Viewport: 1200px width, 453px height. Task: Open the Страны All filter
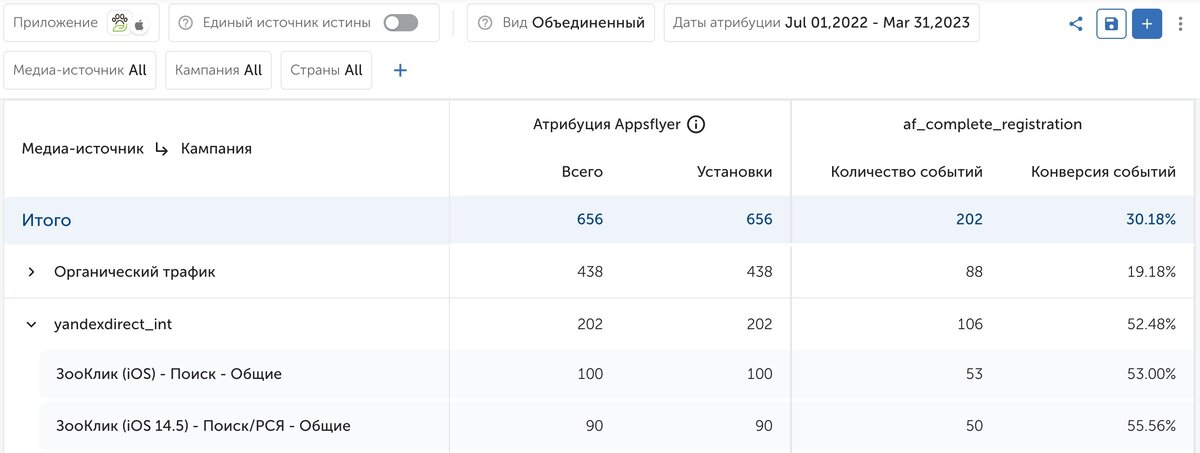pyautogui.click(x=326, y=70)
